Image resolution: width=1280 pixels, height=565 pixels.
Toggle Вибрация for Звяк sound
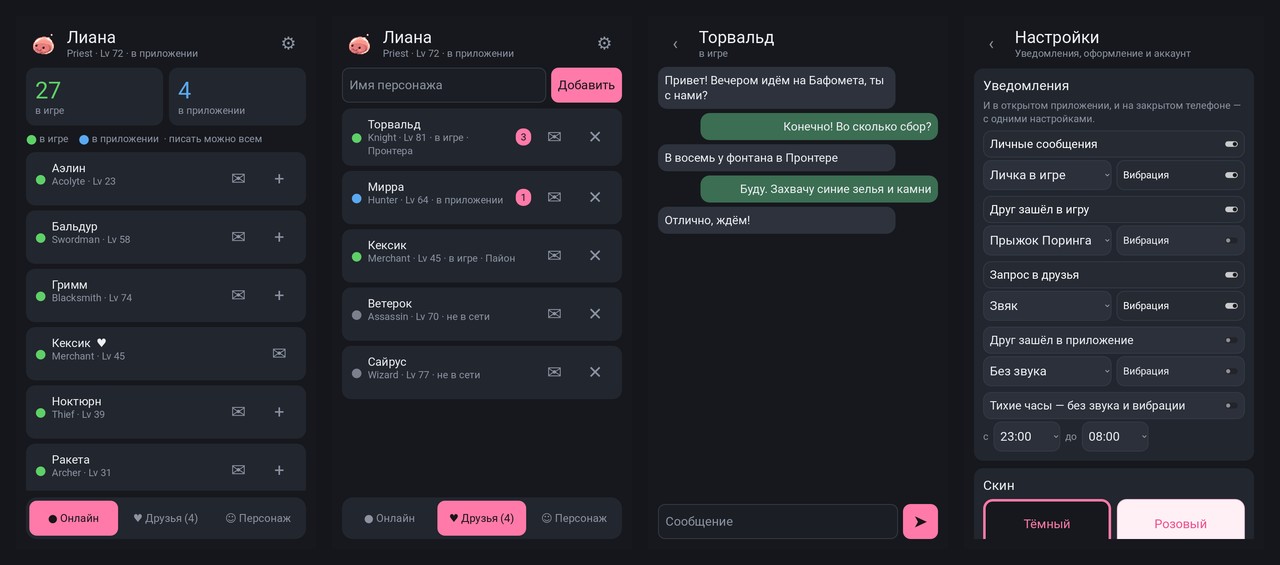(x=1231, y=306)
